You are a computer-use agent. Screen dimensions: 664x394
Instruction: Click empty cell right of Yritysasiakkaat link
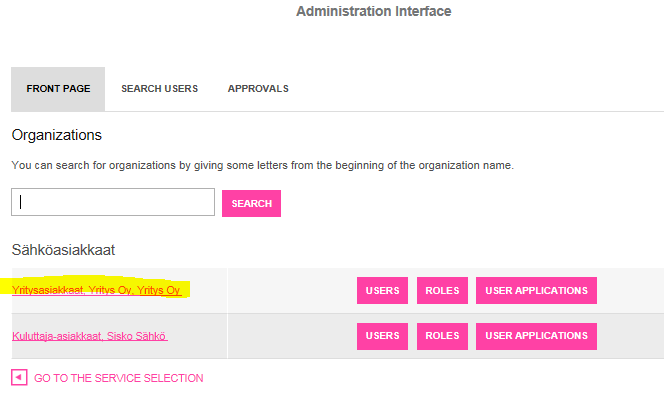291,291
